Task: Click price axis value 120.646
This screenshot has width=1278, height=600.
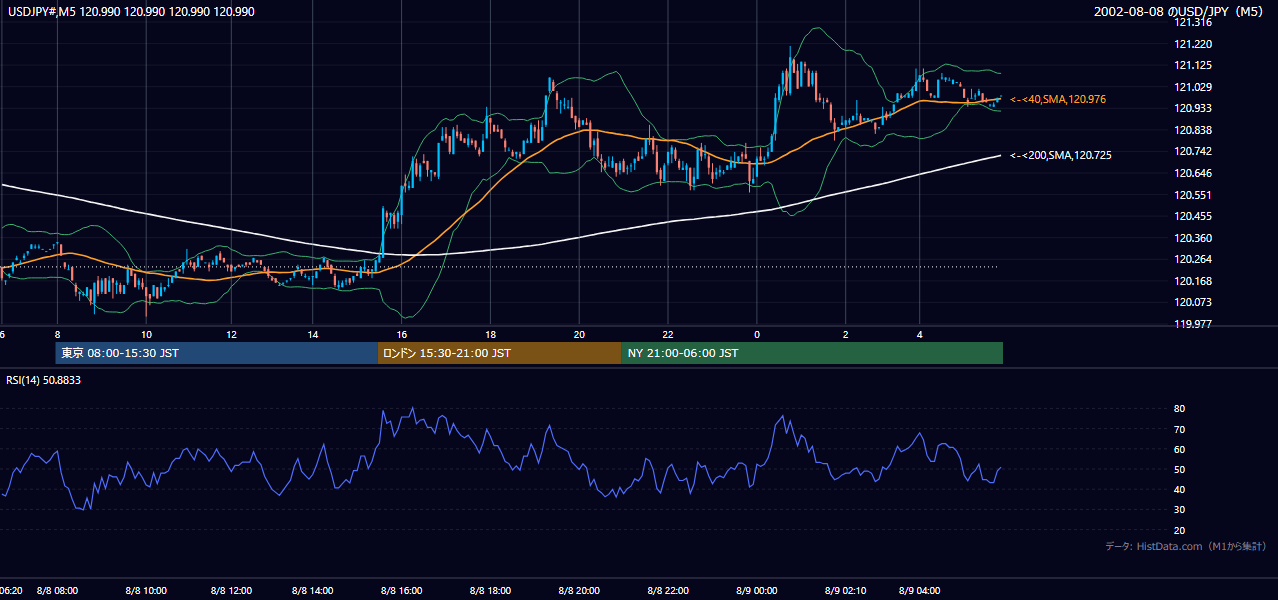Action: pyautogui.click(x=1193, y=173)
